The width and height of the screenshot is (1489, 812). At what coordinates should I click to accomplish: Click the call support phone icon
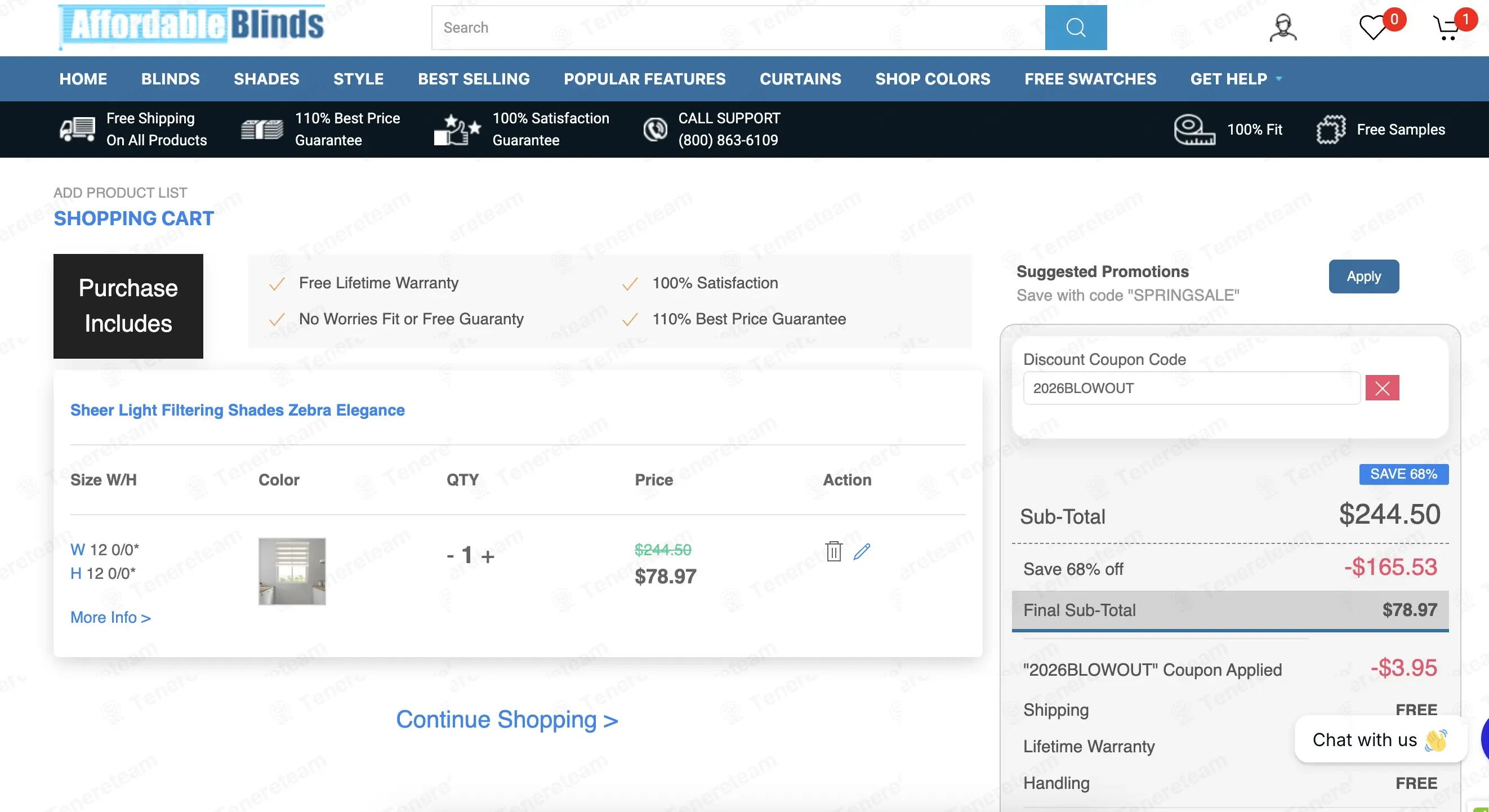[656, 130]
